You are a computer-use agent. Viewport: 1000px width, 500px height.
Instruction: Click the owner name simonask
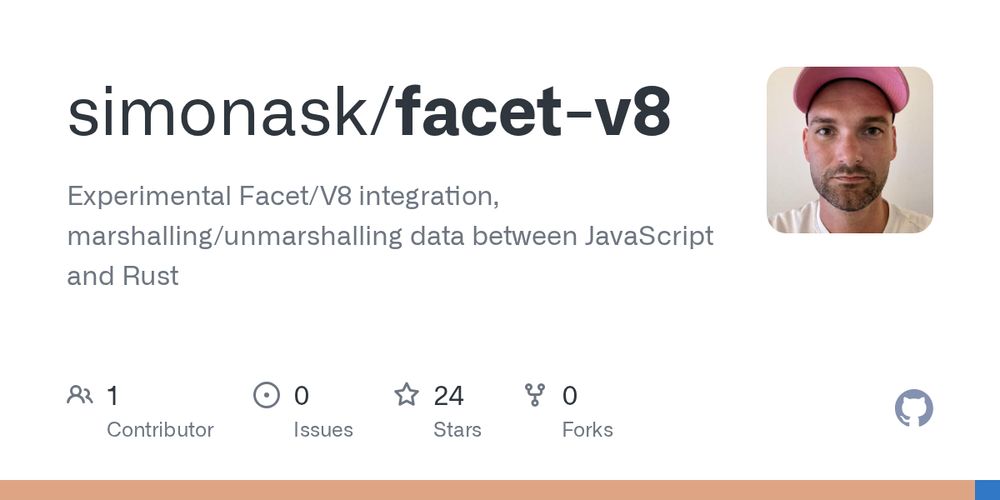coord(217,112)
